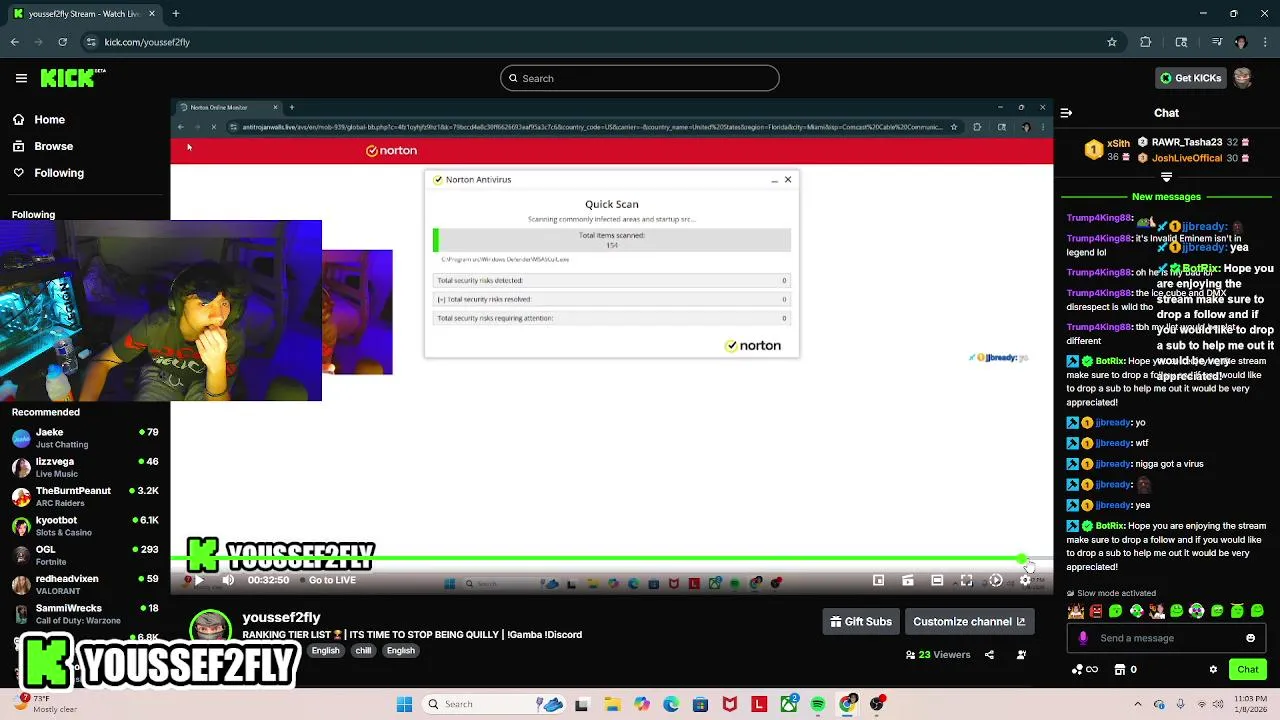Viewport: 1280px width, 720px height.
Task: Open the profile avatar menu on Kick
Action: 1243,78
